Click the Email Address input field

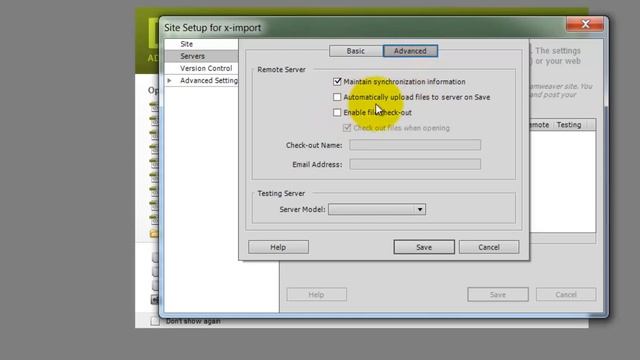click(415, 164)
